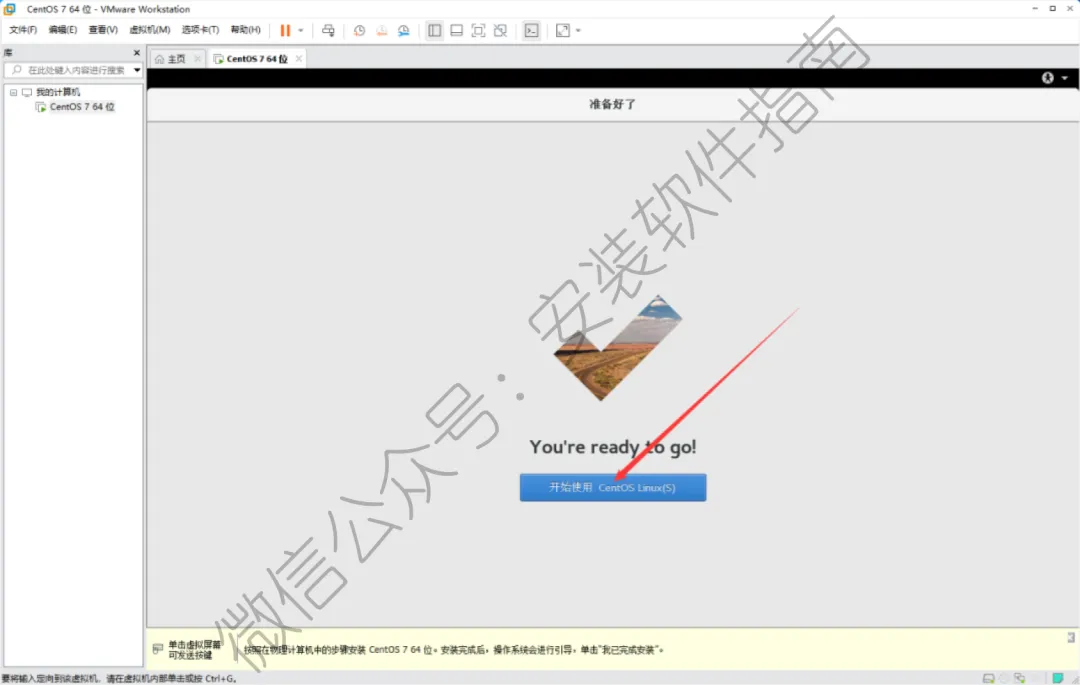
Task: Click the Ctrl+G input hint in the status bar
Action: [118, 679]
